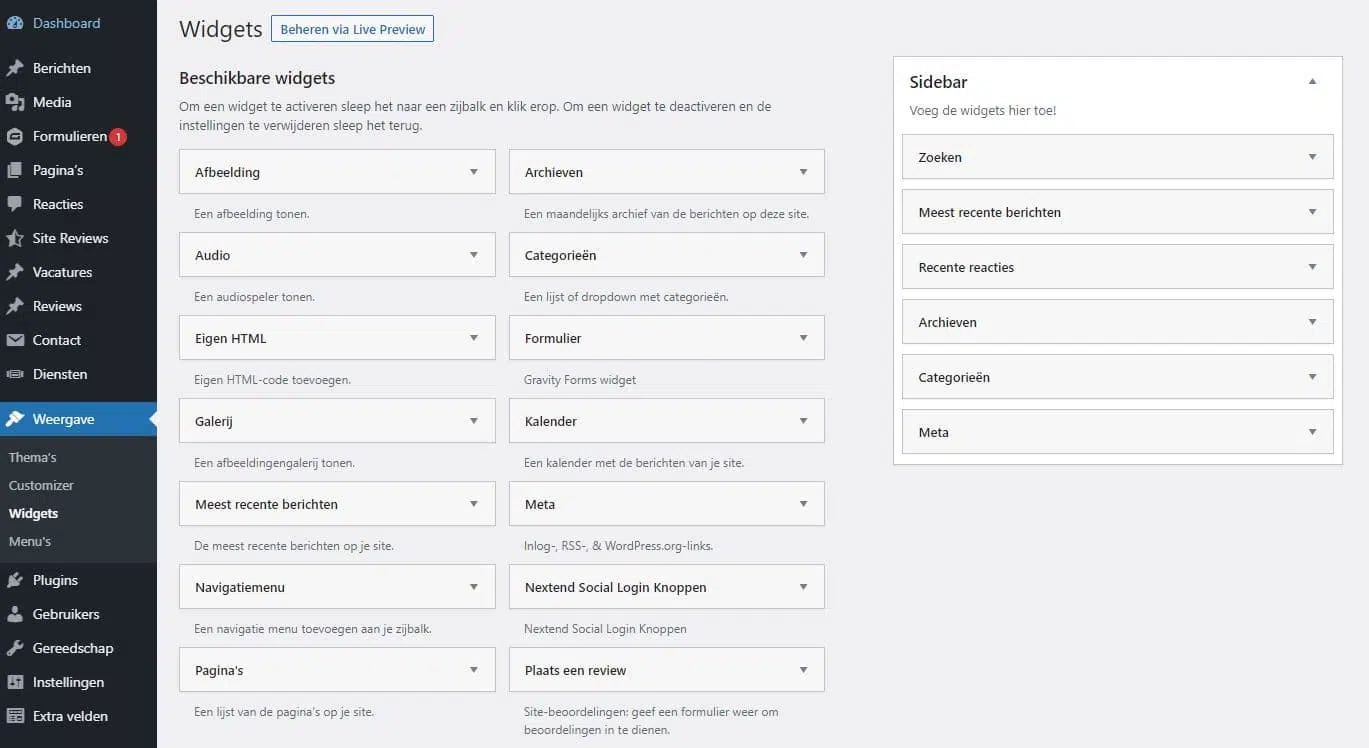Click the Gereedschap wrench icon

(15, 648)
